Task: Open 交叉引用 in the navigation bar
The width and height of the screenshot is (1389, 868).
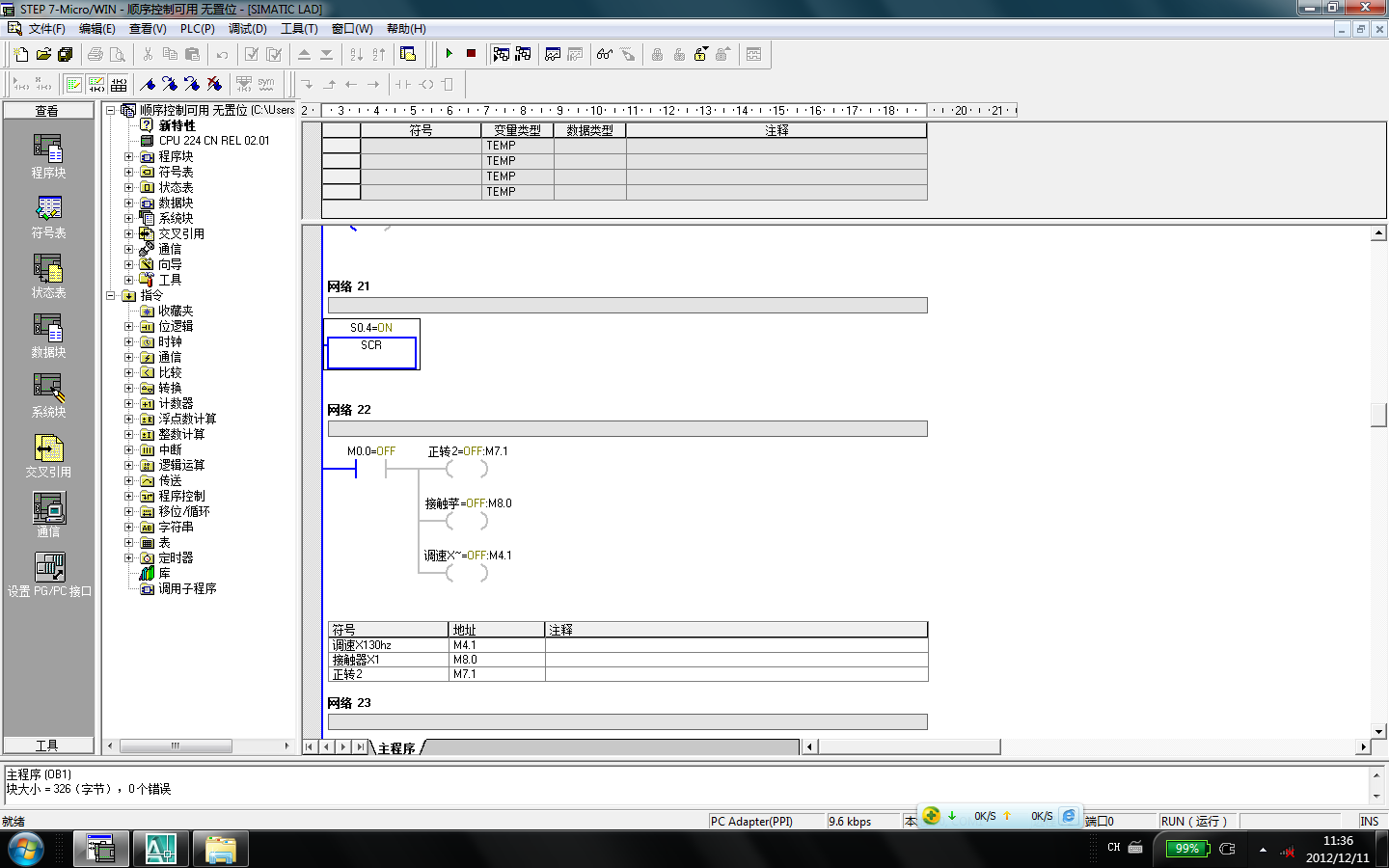Action: [x=48, y=457]
